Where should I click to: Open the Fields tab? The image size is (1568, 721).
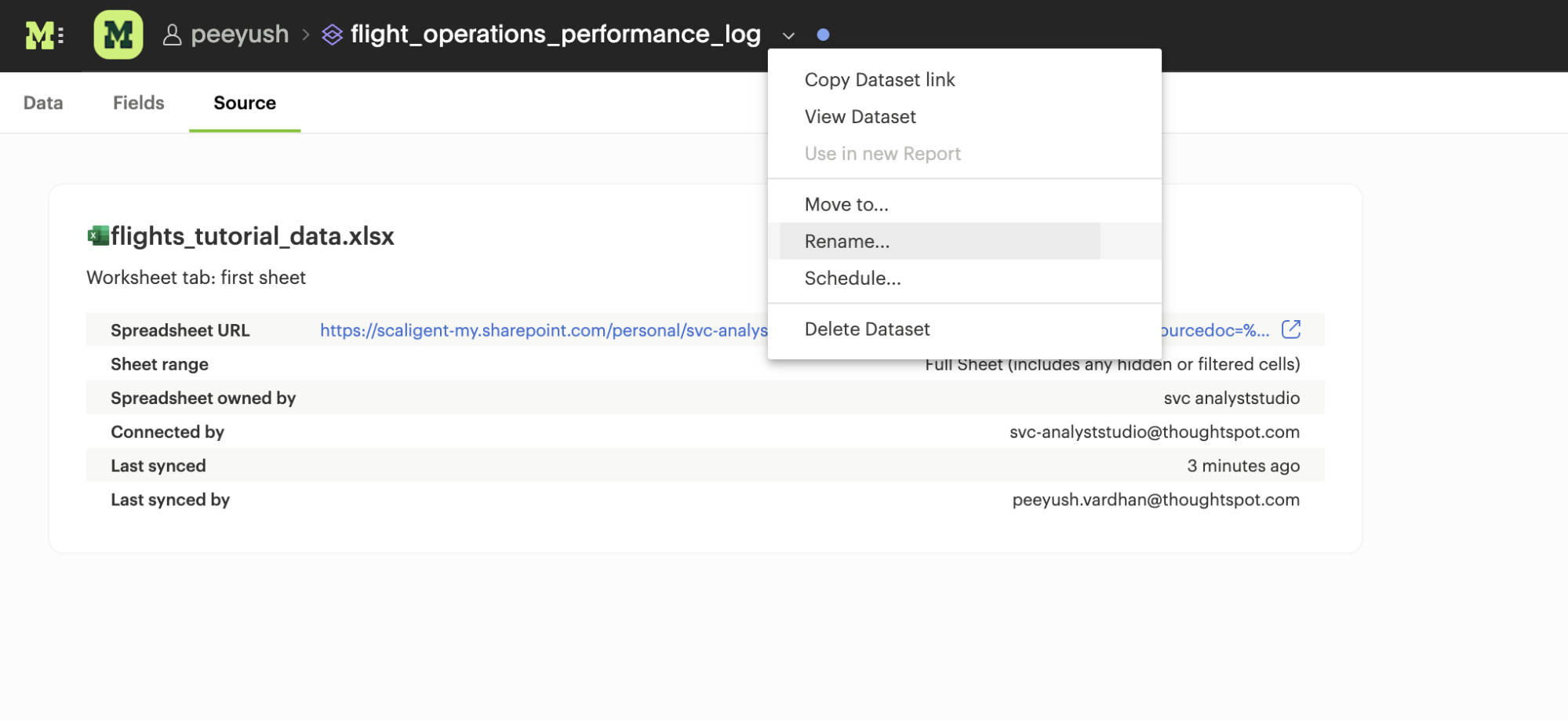(x=138, y=103)
